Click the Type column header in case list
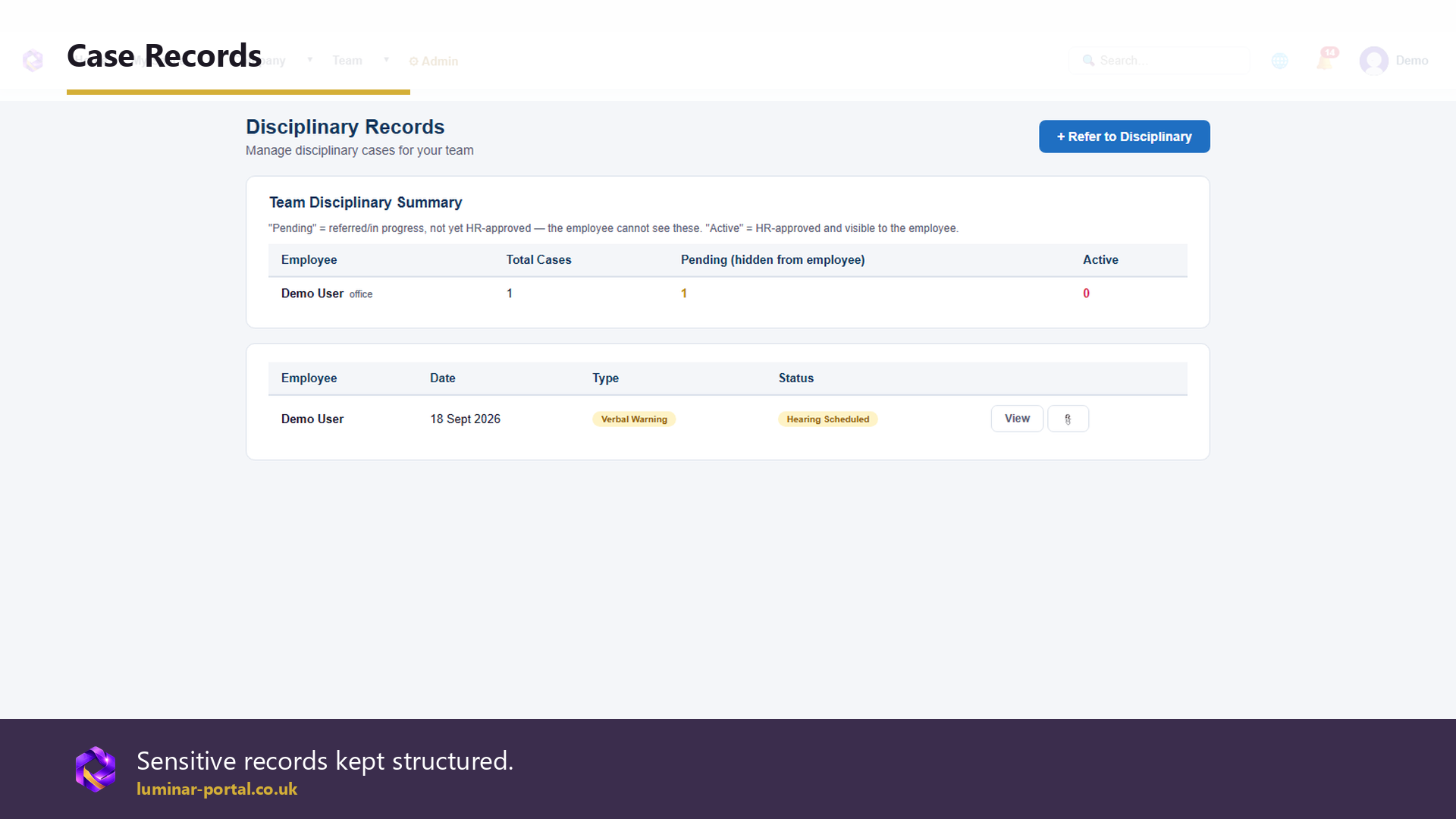 pyautogui.click(x=605, y=378)
